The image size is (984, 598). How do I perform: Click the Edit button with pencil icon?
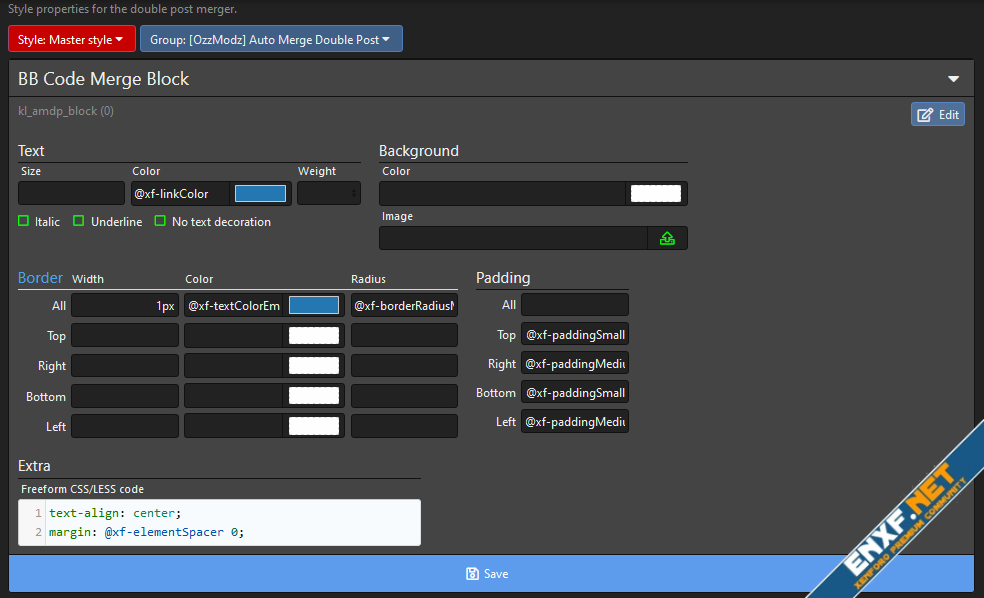[x=938, y=114]
